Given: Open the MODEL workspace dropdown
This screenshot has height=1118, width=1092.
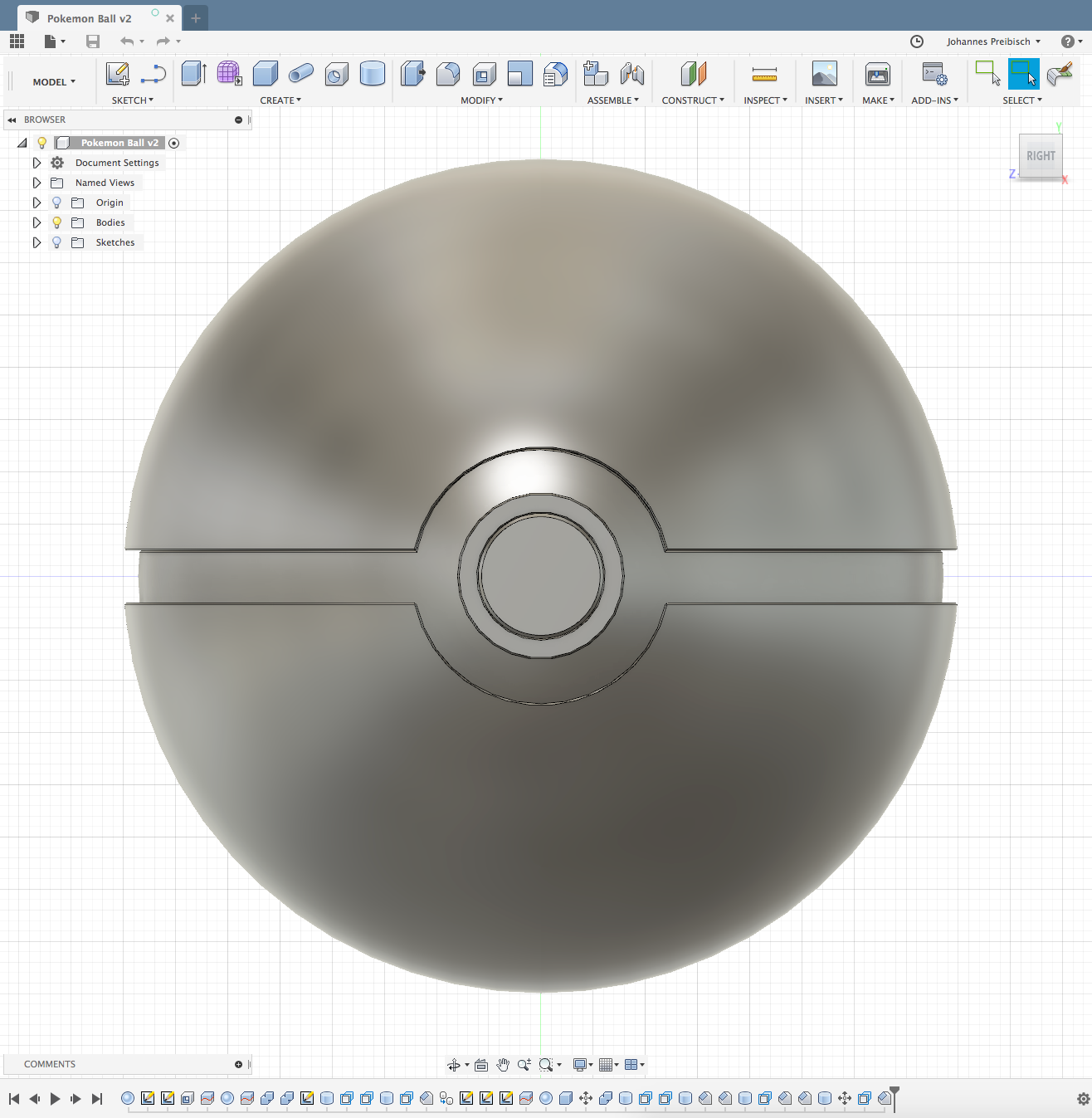Looking at the screenshot, I should [54, 82].
